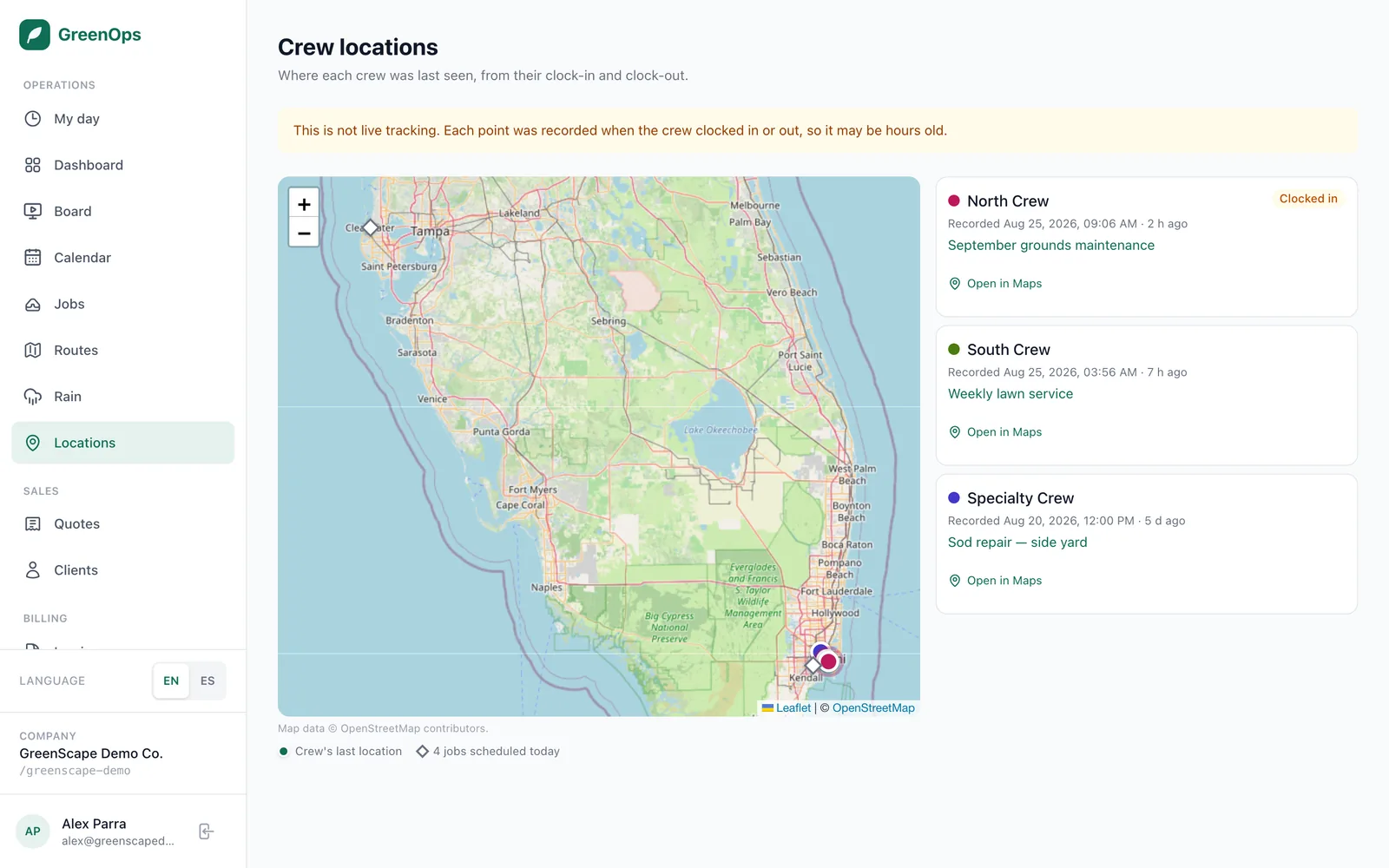The width and height of the screenshot is (1389, 868).
Task: Click the Calendar icon in sidebar
Action: click(x=33, y=258)
